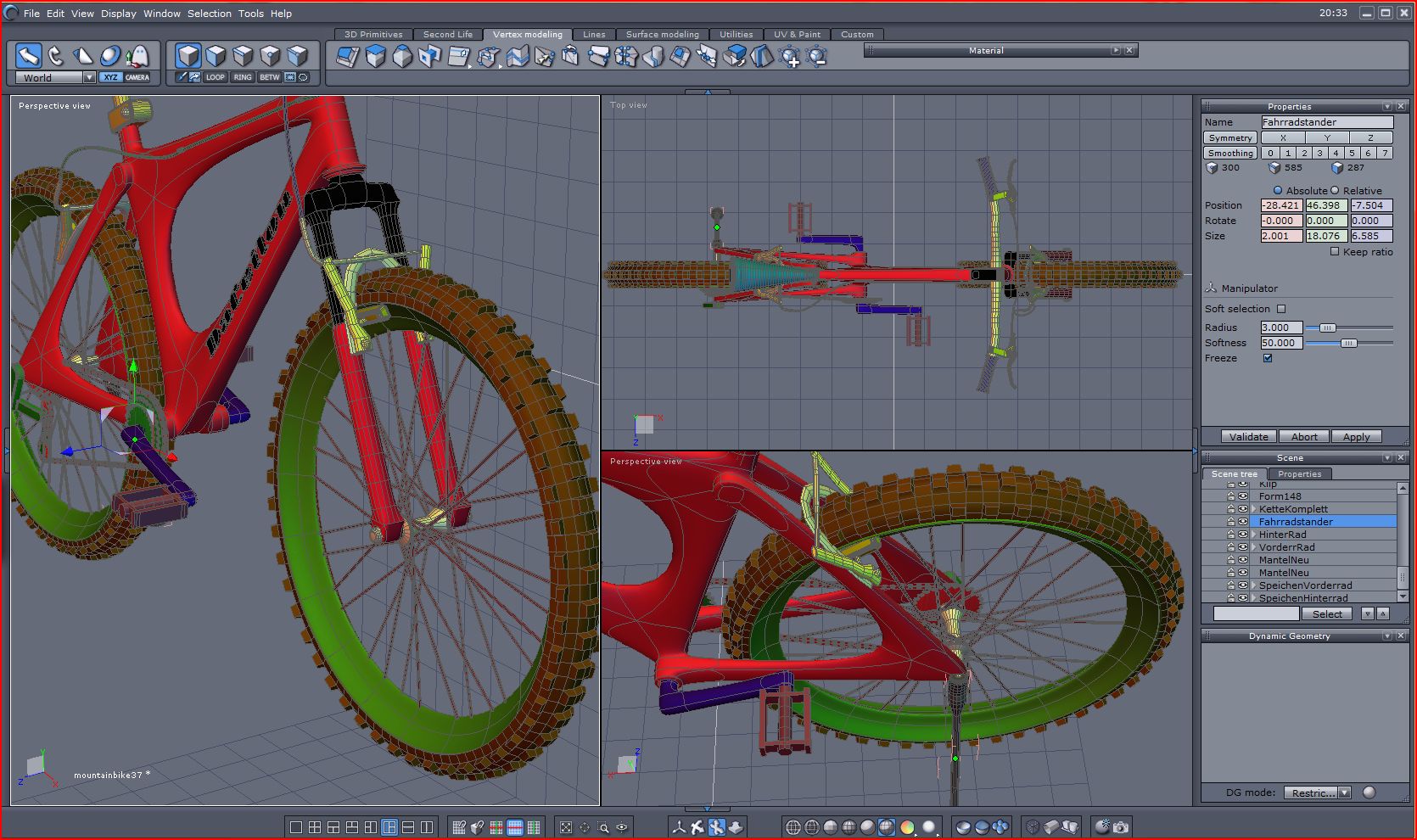The width and height of the screenshot is (1417, 840).
Task: Expand the VorderRad tree node
Action: coord(1254,547)
